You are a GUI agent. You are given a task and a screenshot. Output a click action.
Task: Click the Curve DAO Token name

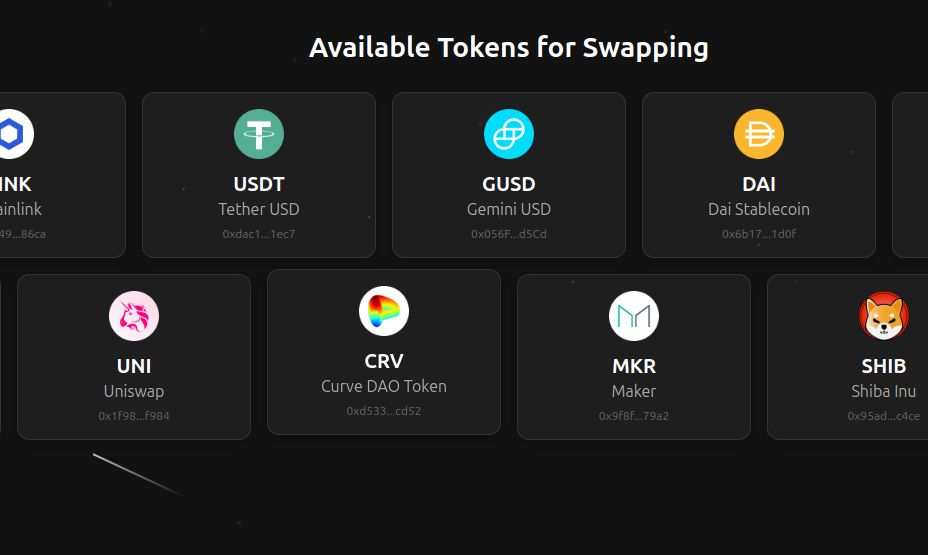pyautogui.click(x=384, y=386)
